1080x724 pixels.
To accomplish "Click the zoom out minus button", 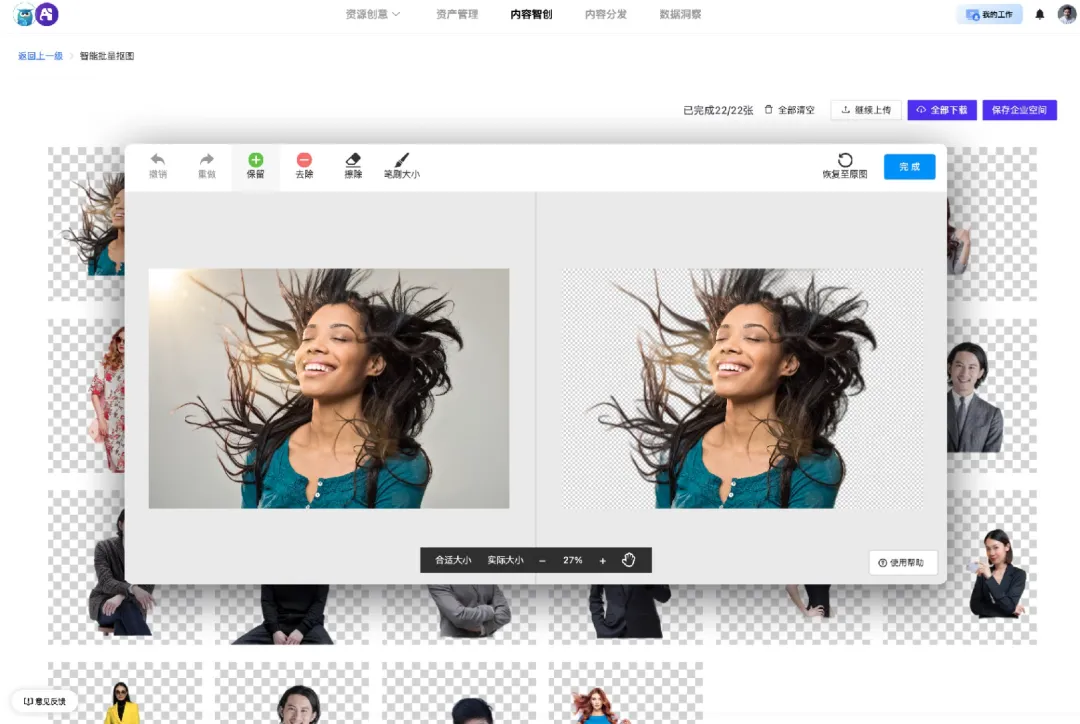I will [543, 561].
